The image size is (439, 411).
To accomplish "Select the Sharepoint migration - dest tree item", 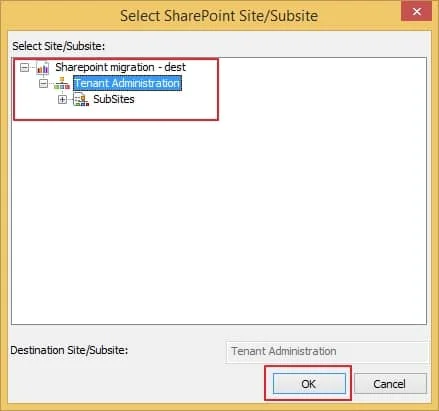I will pyautogui.click(x=120, y=67).
